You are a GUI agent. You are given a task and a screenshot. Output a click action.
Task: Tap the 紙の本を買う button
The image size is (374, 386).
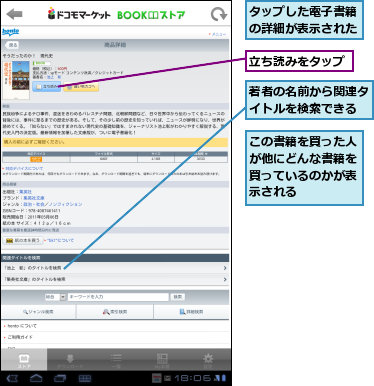pos(23,240)
